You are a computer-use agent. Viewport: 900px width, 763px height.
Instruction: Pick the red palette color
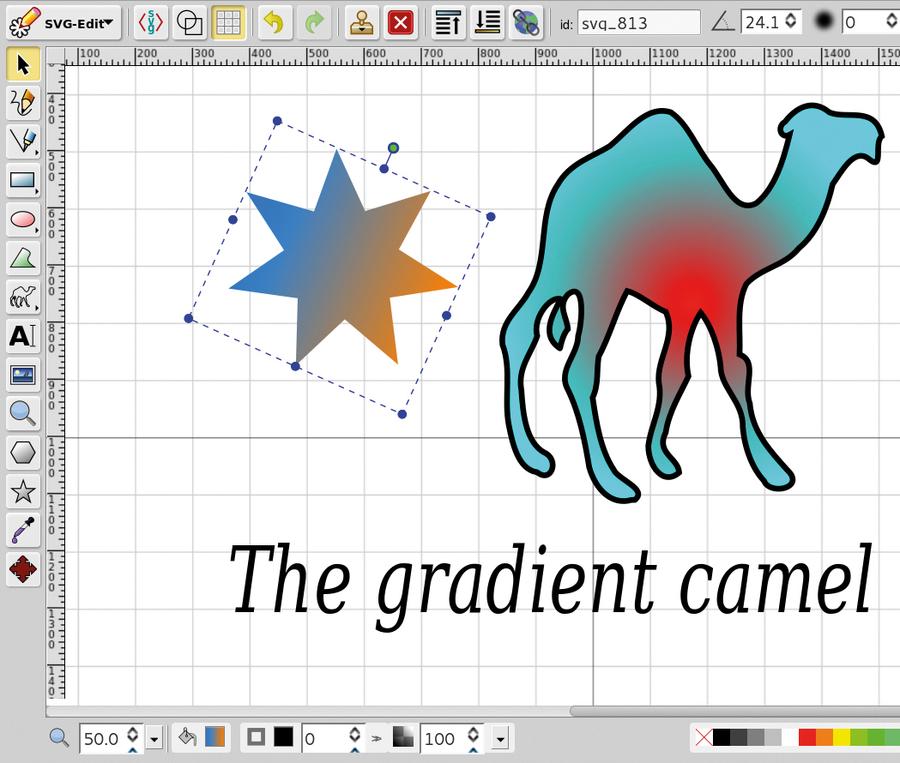(x=807, y=738)
